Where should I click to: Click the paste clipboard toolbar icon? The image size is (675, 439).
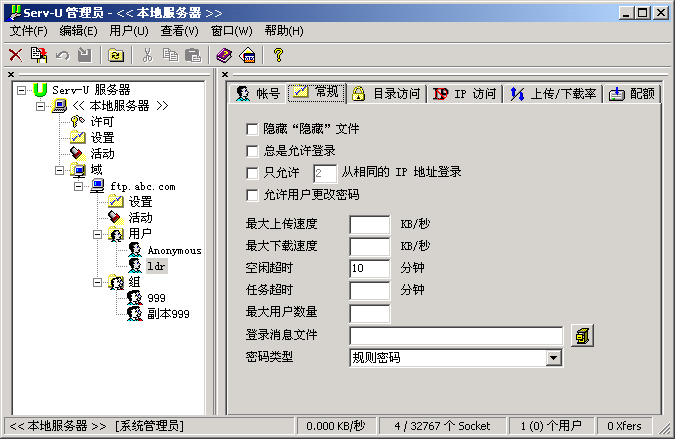click(193, 55)
